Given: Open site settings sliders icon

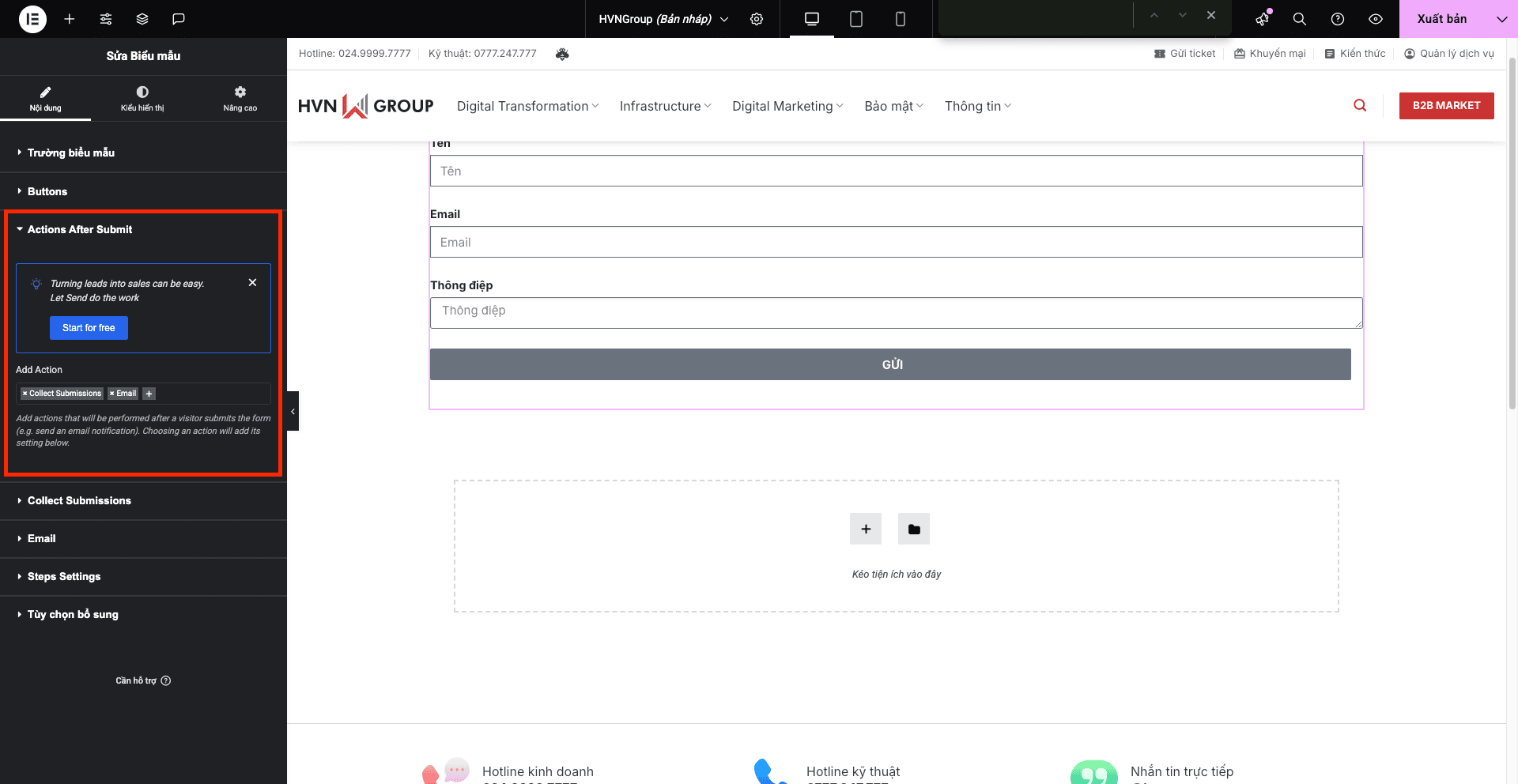Looking at the screenshot, I should pyautogui.click(x=106, y=19).
